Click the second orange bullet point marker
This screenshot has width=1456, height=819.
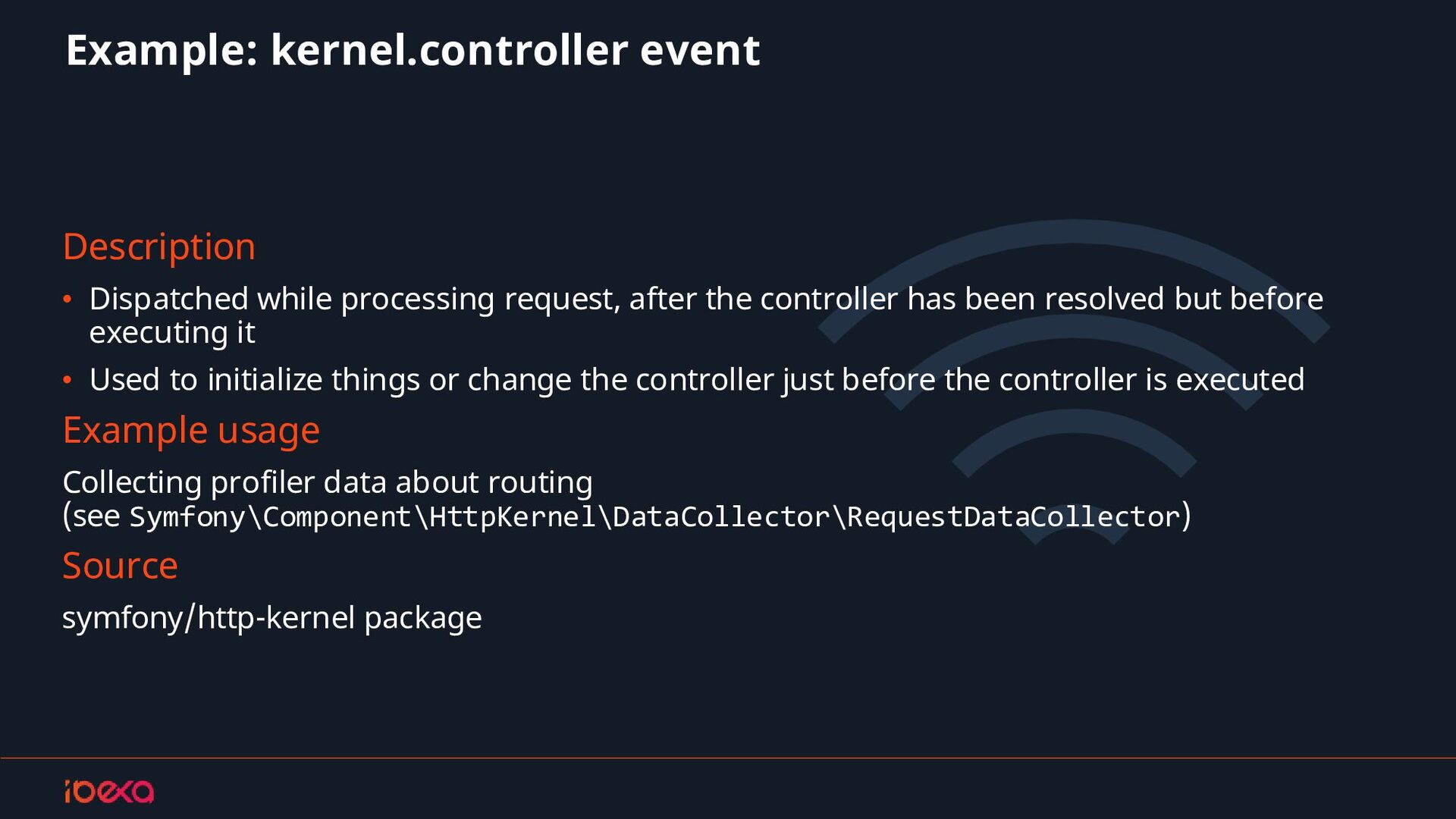67,380
